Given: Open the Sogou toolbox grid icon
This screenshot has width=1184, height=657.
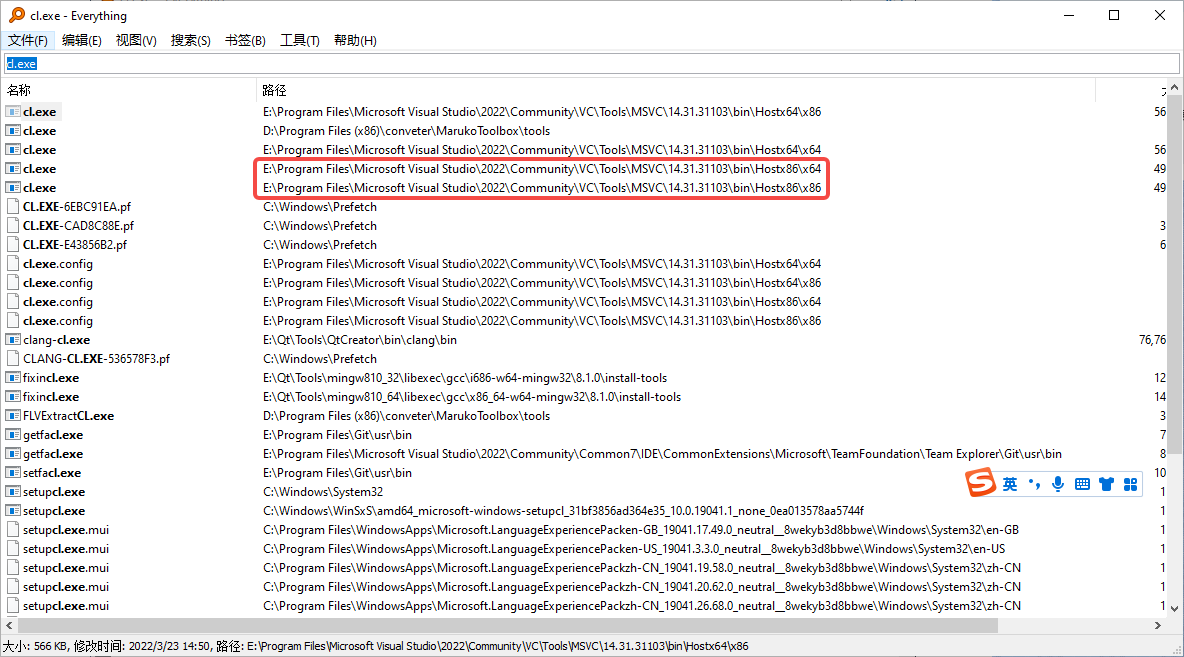Looking at the screenshot, I should tap(1130, 484).
